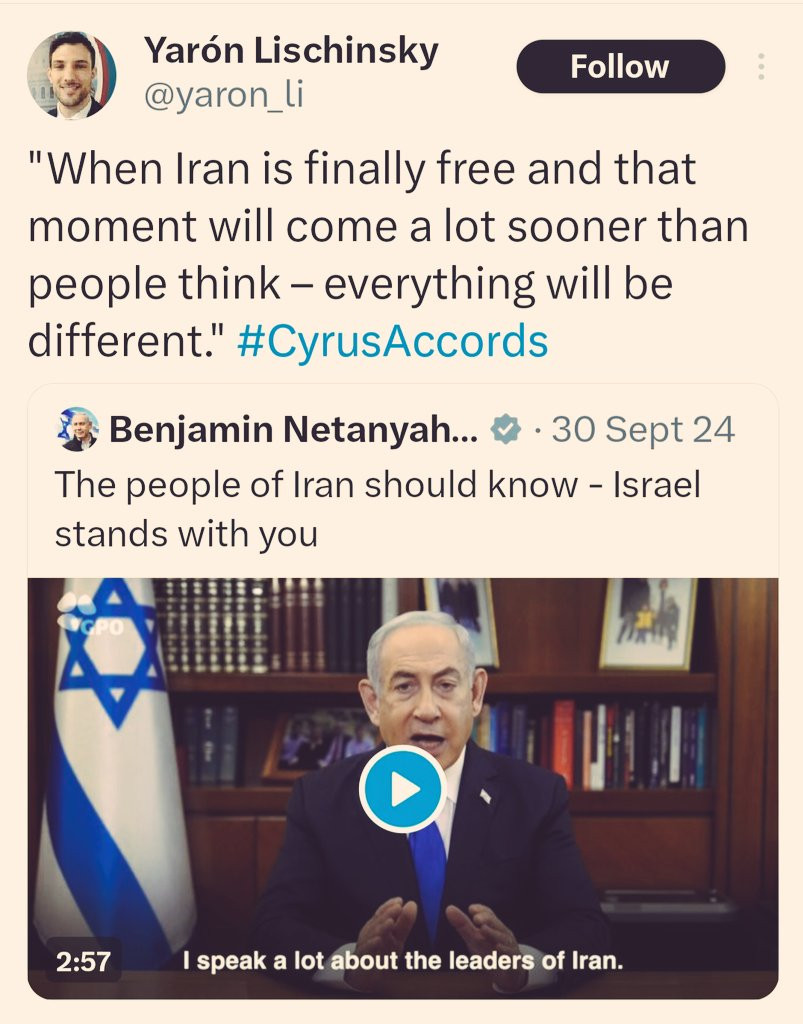Click the small avatar in the quoted post
The height and width of the screenshot is (1024, 803).
coord(78,429)
